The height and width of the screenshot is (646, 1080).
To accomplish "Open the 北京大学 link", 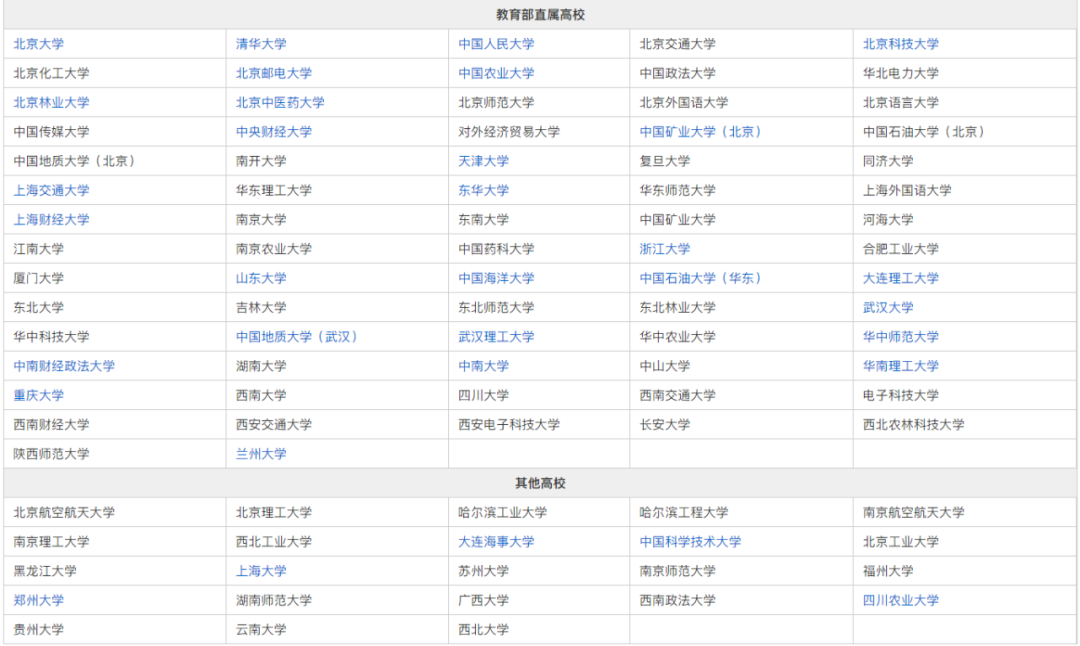I will click(x=39, y=44).
